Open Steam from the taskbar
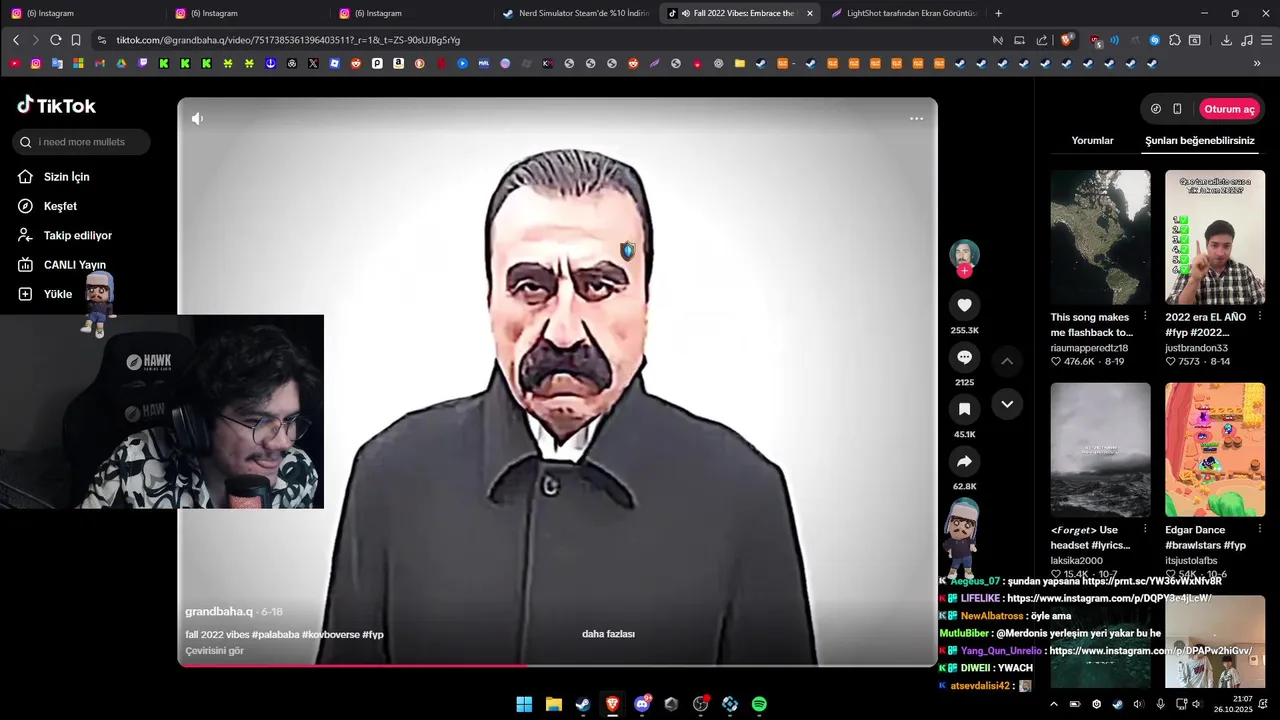 (583, 704)
